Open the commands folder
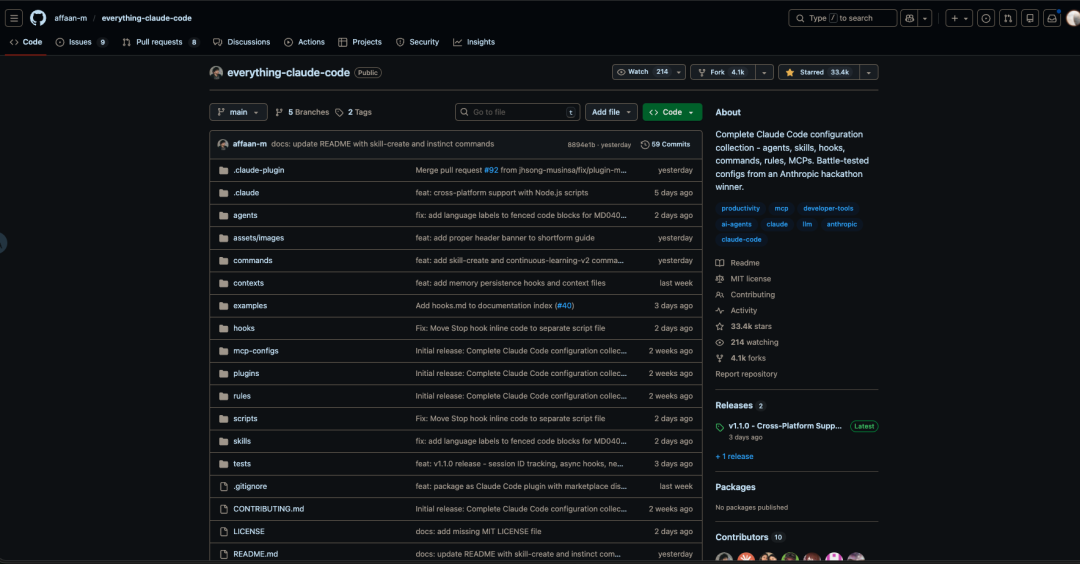The height and width of the screenshot is (564, 1080). pos(253,261)
